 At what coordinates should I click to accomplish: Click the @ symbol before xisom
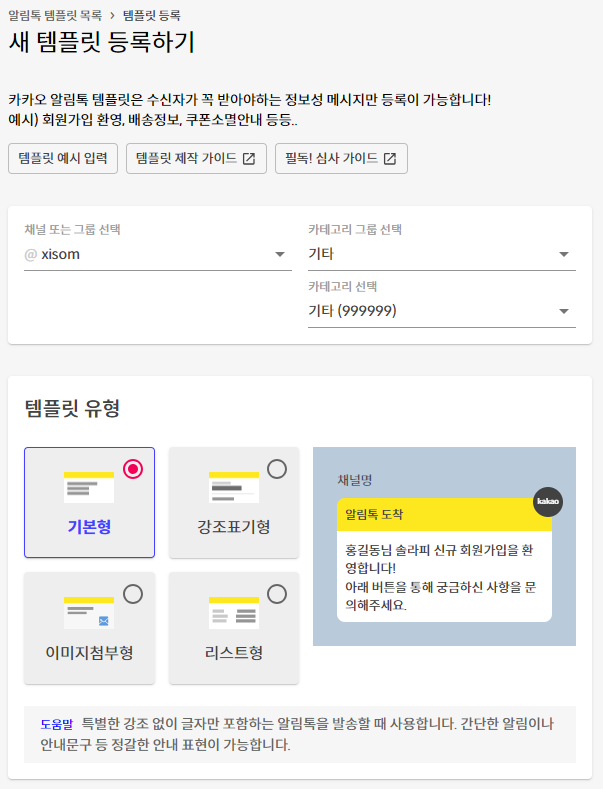point(31,255)
